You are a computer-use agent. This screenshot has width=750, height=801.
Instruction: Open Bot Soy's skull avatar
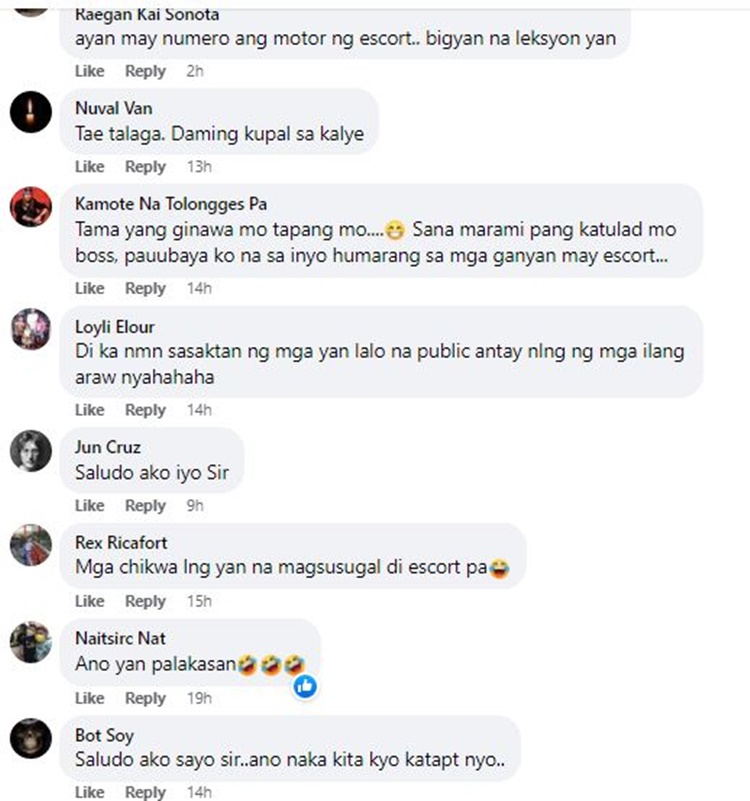[31, 738]
